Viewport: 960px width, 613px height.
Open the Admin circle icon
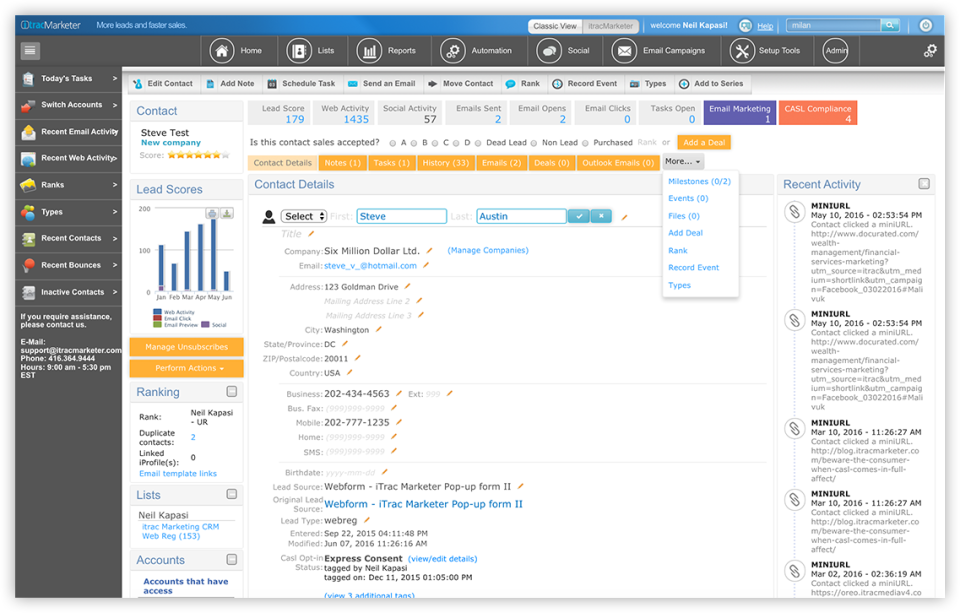[x=836, y=51]
